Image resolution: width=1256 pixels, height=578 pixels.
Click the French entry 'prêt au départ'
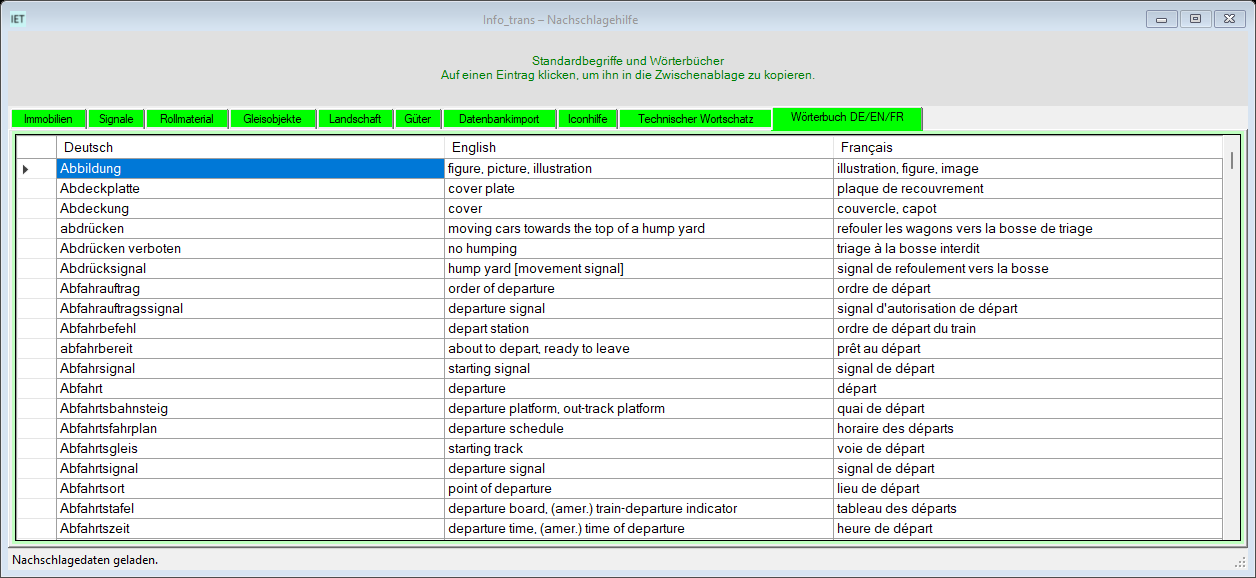coord(1028,349)
